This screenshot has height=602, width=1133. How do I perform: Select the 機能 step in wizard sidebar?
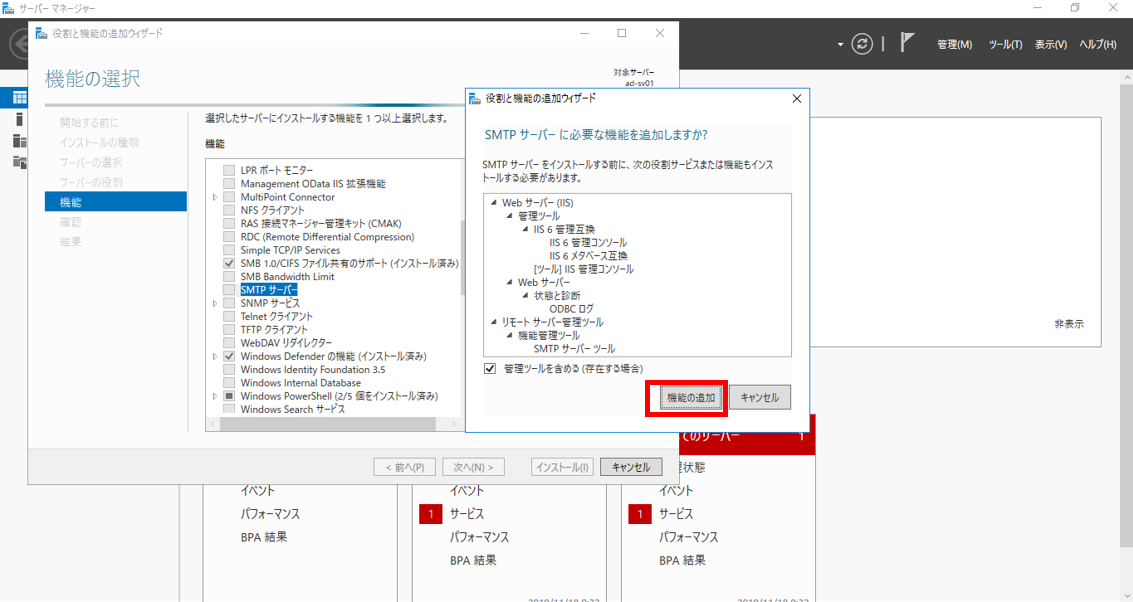(116, 202)
